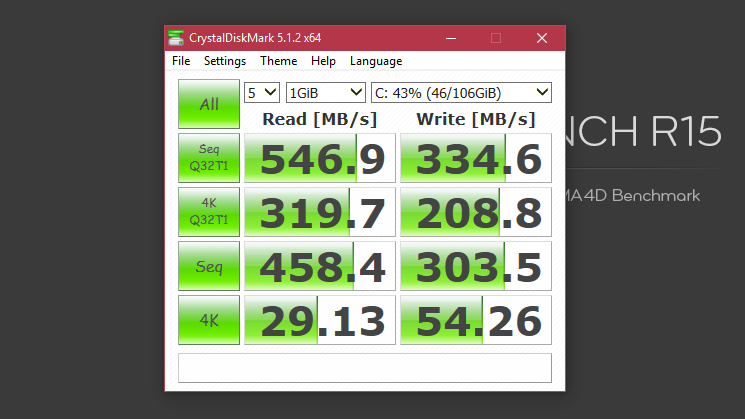
Task: Expand the test size dropdown showing 1GiB
Action: click(325, 93)
